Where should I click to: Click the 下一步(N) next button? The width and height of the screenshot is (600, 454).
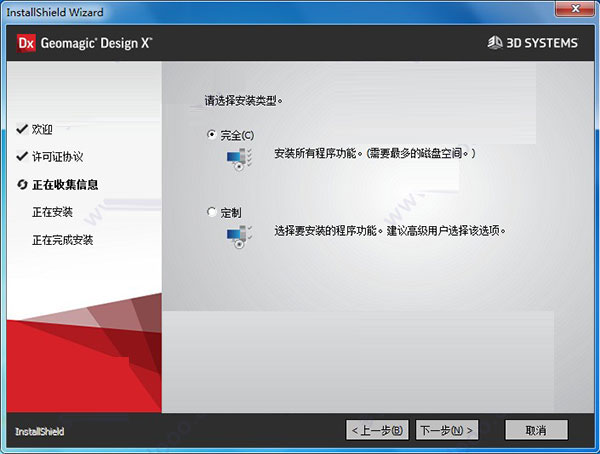coord(447,430)
